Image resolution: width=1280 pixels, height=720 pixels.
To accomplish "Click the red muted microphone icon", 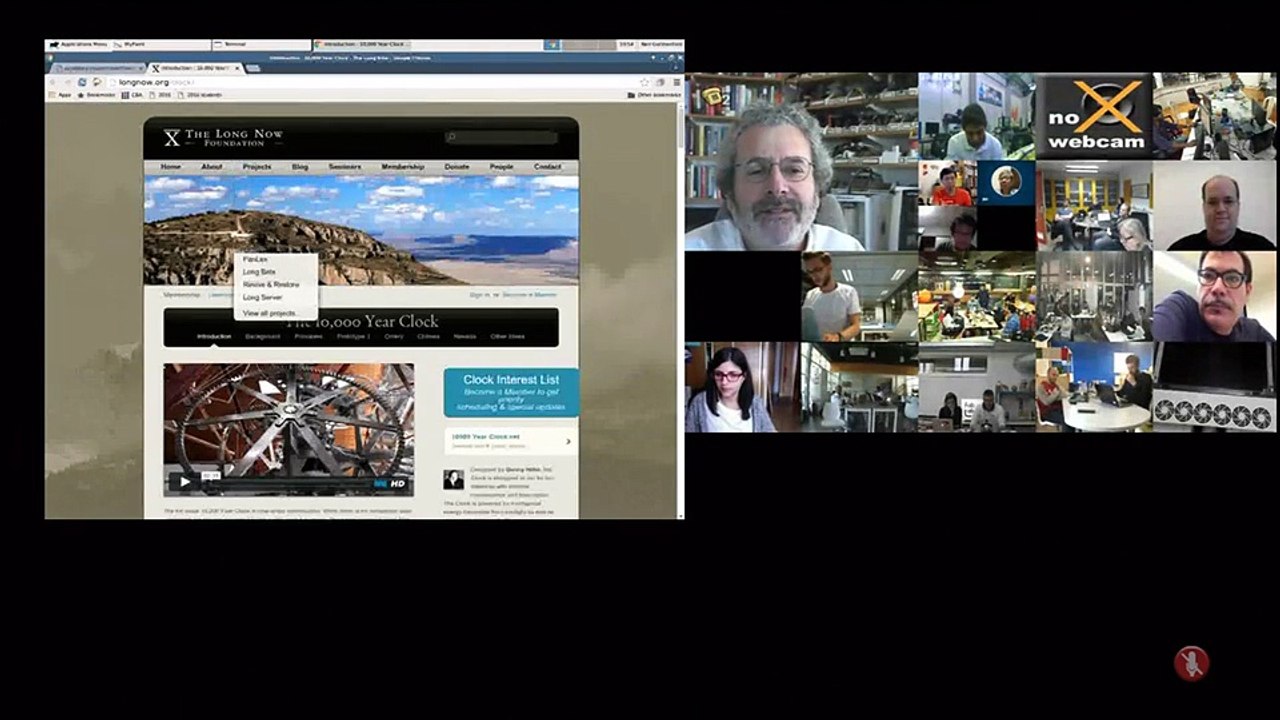I will coord(1191,663).
